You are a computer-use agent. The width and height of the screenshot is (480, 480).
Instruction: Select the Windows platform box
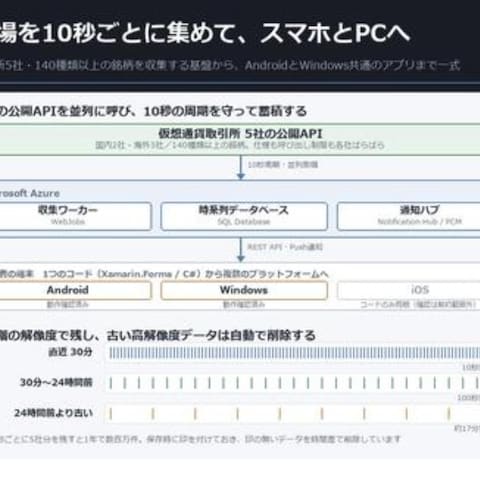coord(244,290)
